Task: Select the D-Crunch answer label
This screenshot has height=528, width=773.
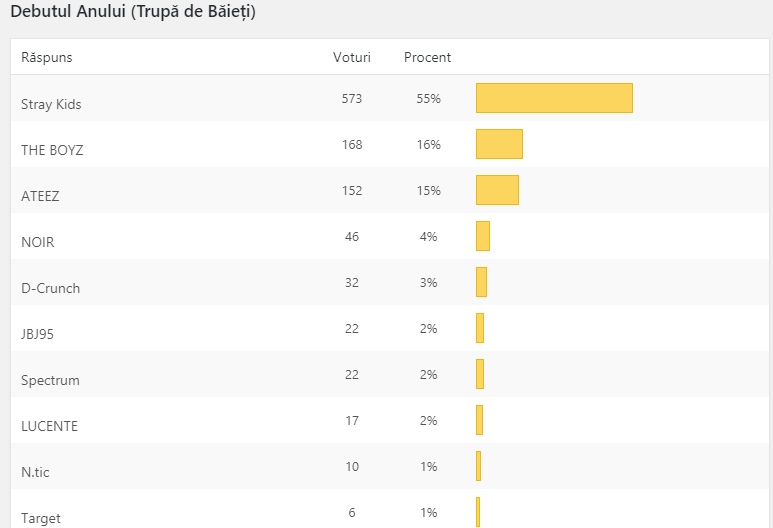Action: 50,288
